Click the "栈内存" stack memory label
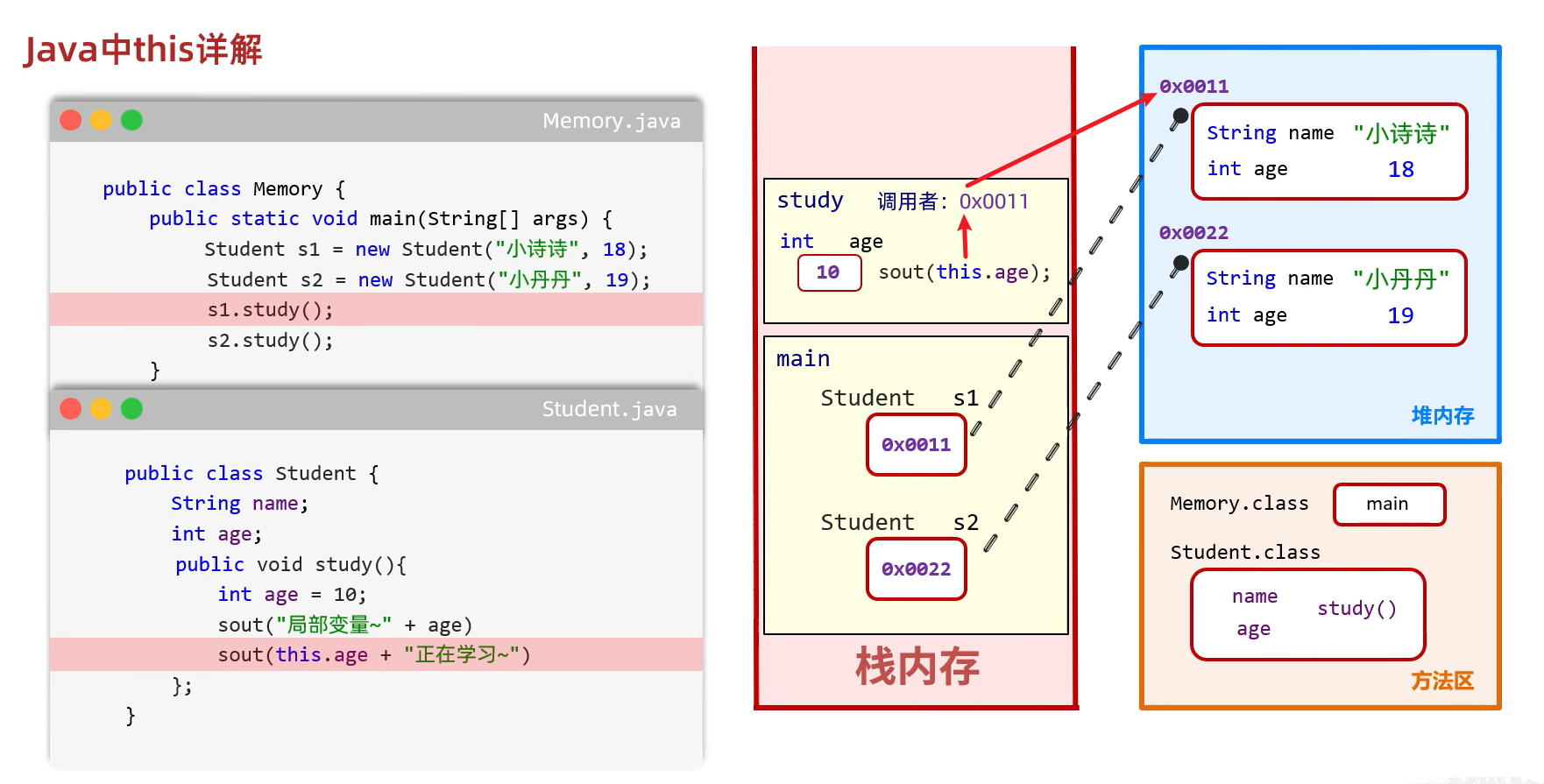This screenshot has height=784, width=1544. [x=917, y=667]
